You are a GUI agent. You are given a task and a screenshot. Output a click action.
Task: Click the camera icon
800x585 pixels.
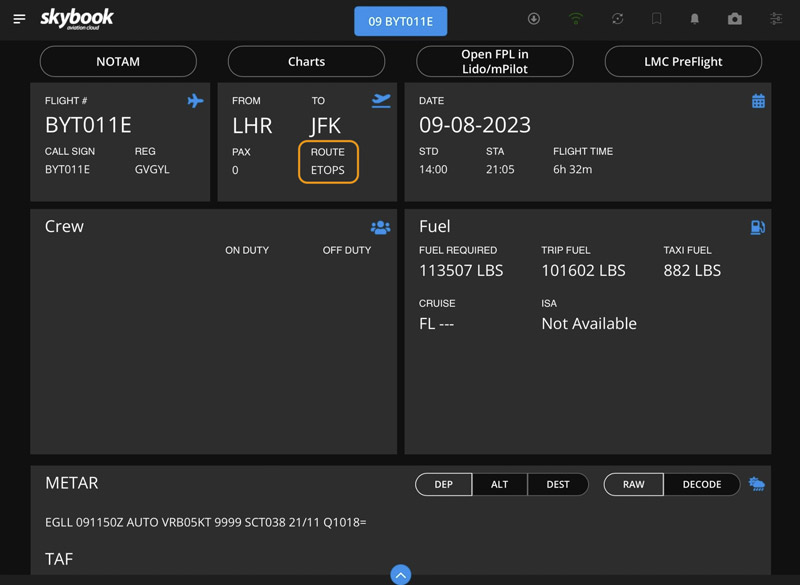[x=735, y=19]
